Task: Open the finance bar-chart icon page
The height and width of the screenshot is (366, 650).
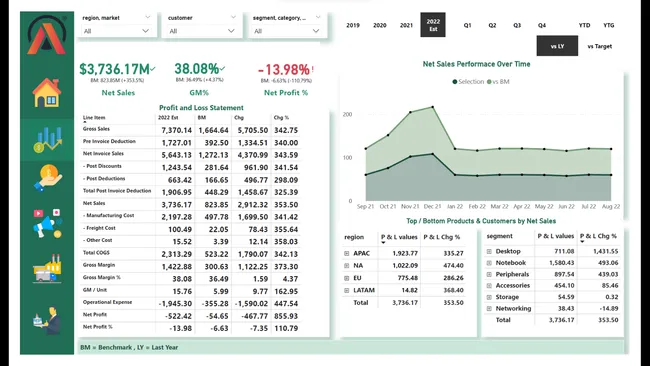Action: (x=47, y=139)
